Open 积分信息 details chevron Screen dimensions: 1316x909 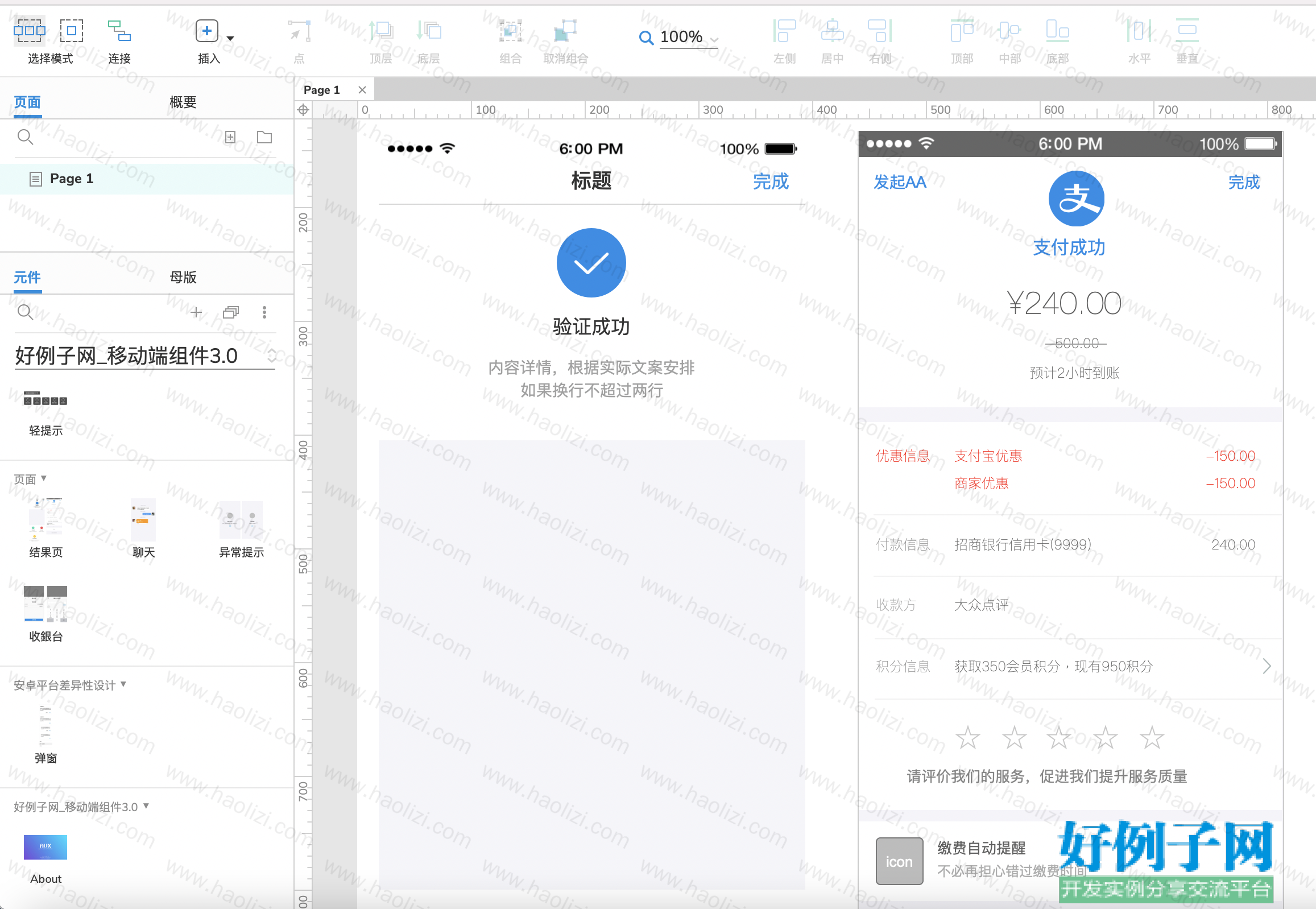1267,666
